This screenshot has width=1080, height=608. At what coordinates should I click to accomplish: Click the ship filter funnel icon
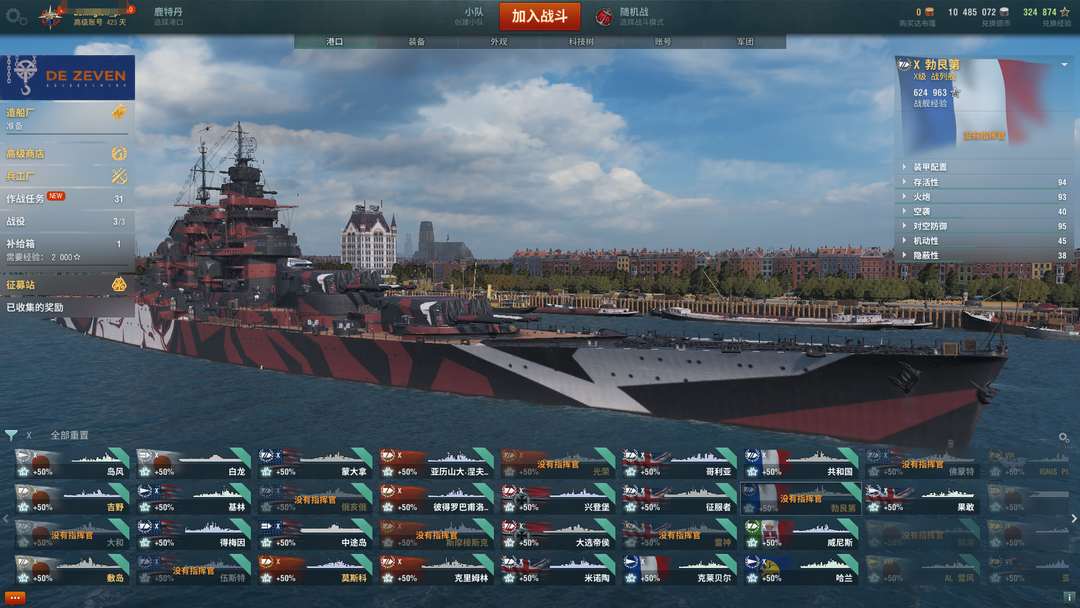click(x=10, y=435)
